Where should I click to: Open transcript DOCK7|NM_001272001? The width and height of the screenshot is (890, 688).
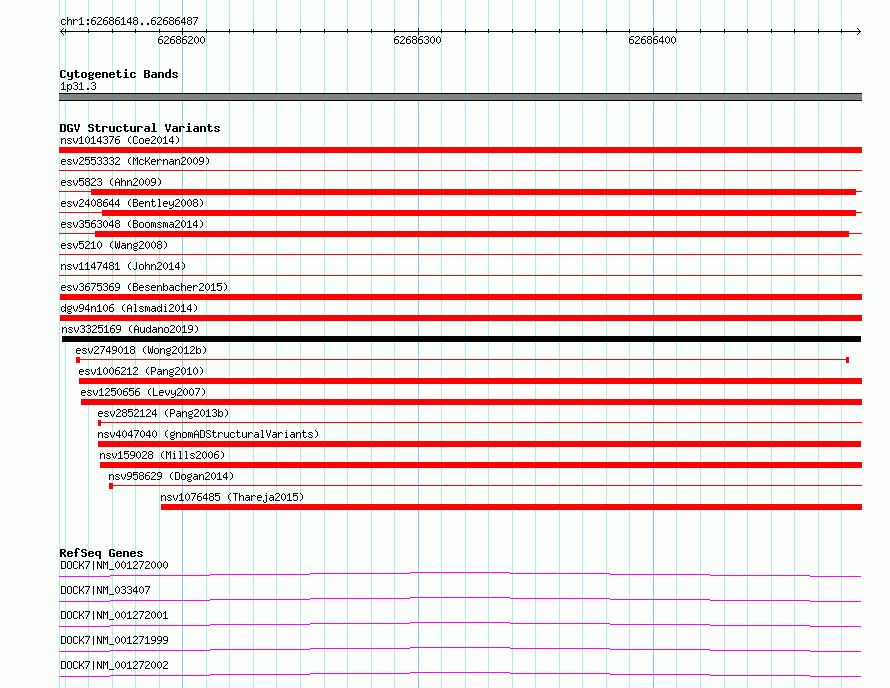point(114,615)
